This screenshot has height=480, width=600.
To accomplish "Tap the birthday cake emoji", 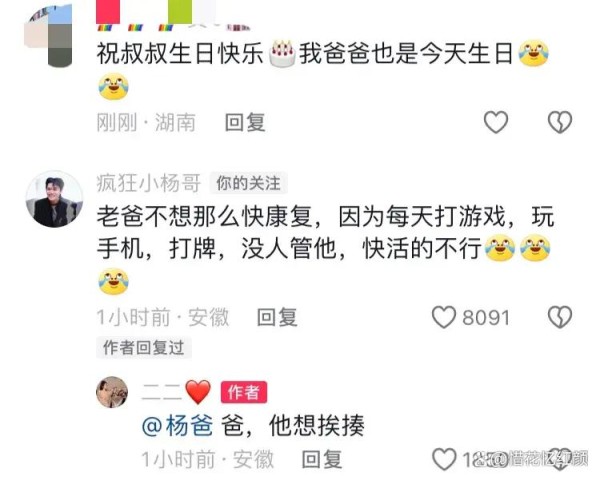I will tap(282, 53).
